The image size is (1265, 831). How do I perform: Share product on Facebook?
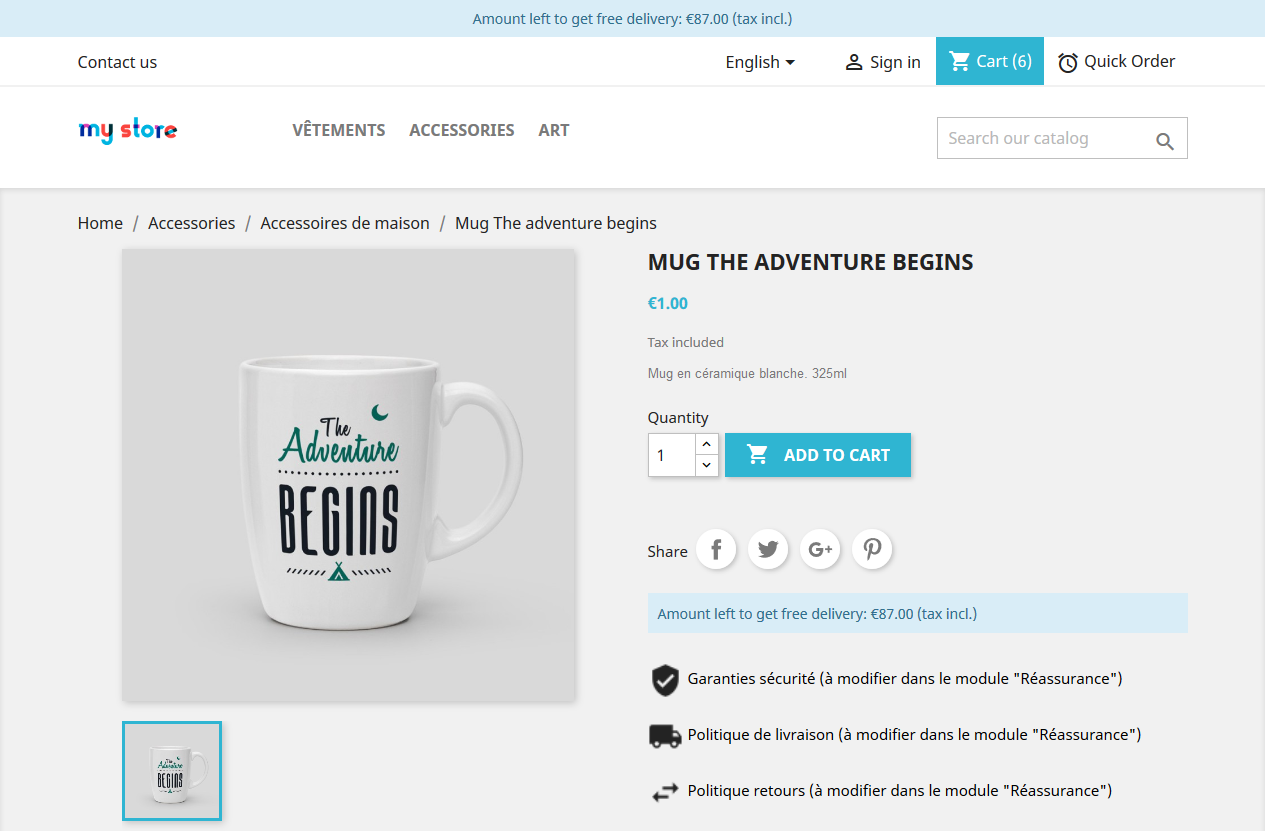pyautogui.click(x=716, y=549)
